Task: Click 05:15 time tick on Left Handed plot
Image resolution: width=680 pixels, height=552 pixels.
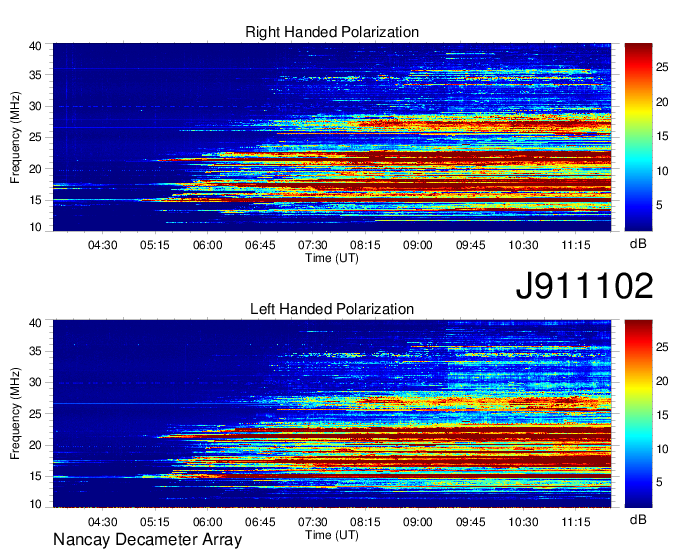Action: (154, 522)
